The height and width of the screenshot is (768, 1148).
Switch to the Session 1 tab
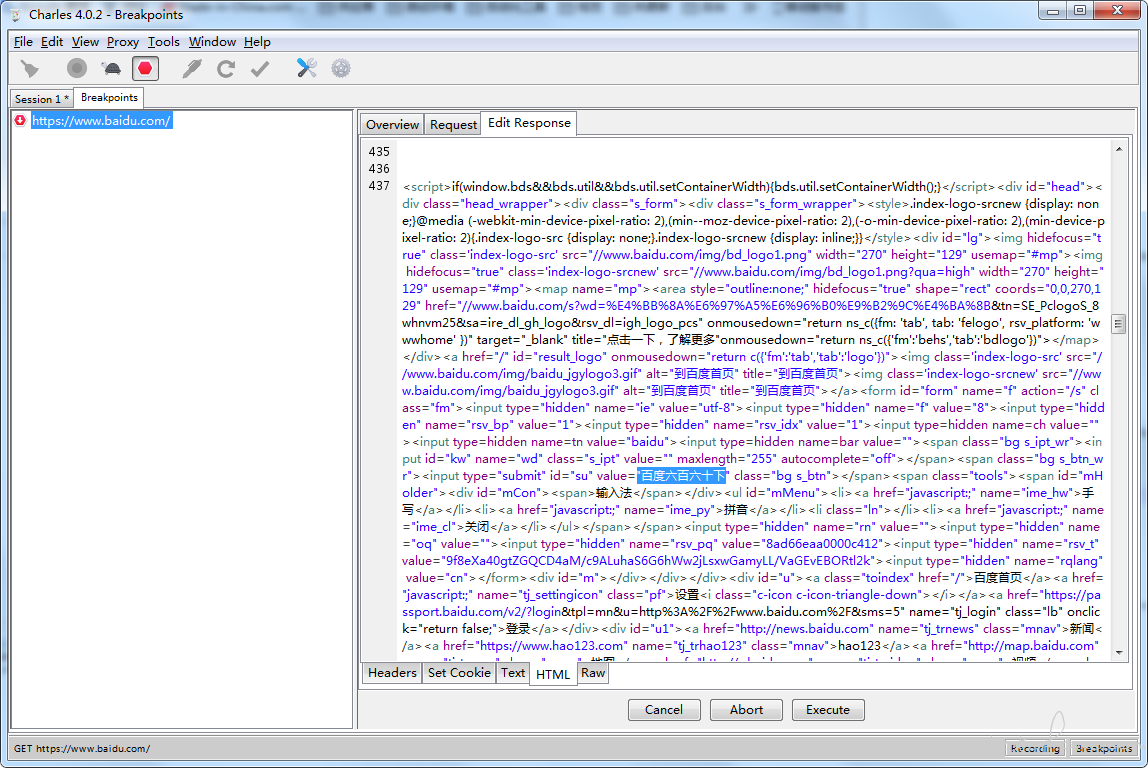coord(42,99)
